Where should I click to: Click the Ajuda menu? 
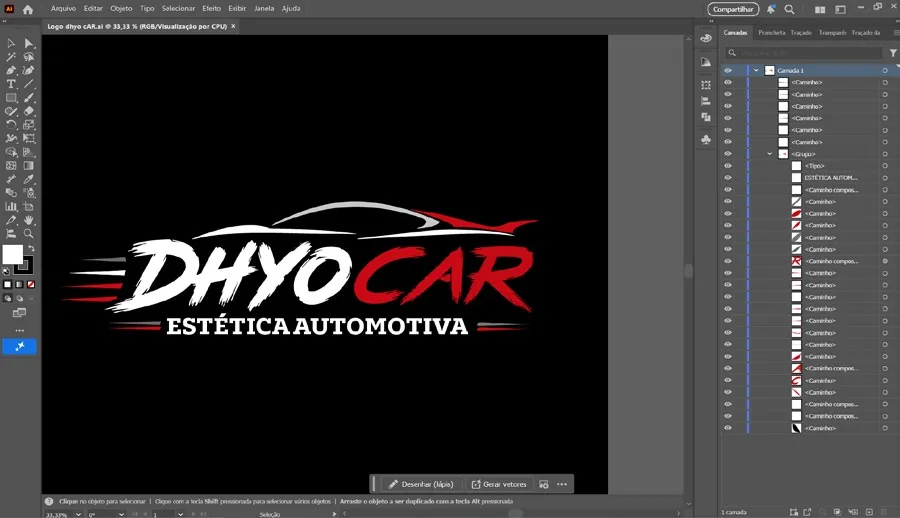(x=291, y=9)
